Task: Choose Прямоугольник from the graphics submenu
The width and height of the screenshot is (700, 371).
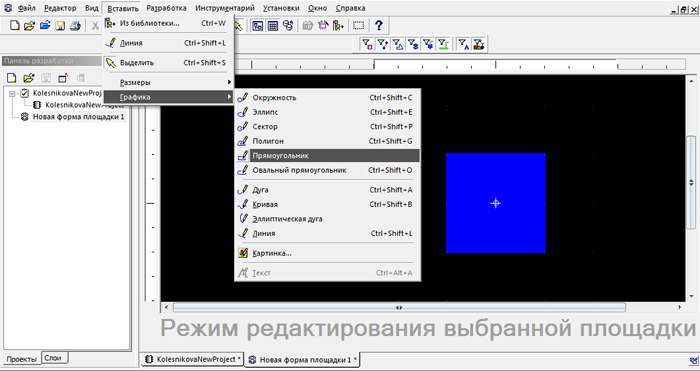Action: (328, 155)
